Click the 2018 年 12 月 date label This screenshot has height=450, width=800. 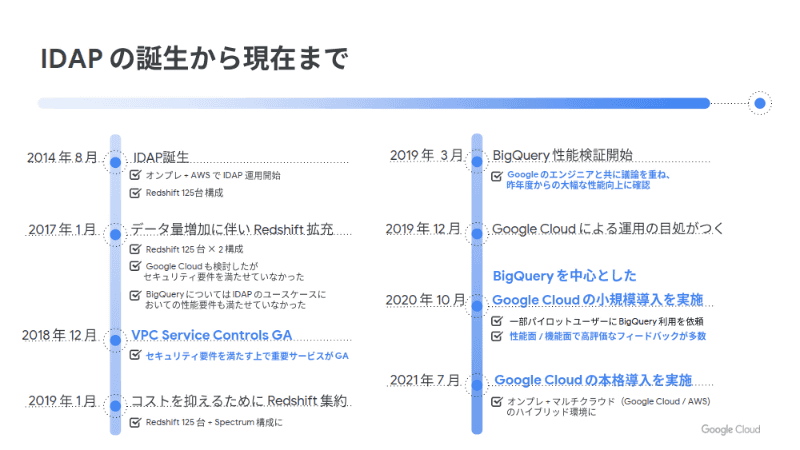pyautogui.click(x=59, y=335)
